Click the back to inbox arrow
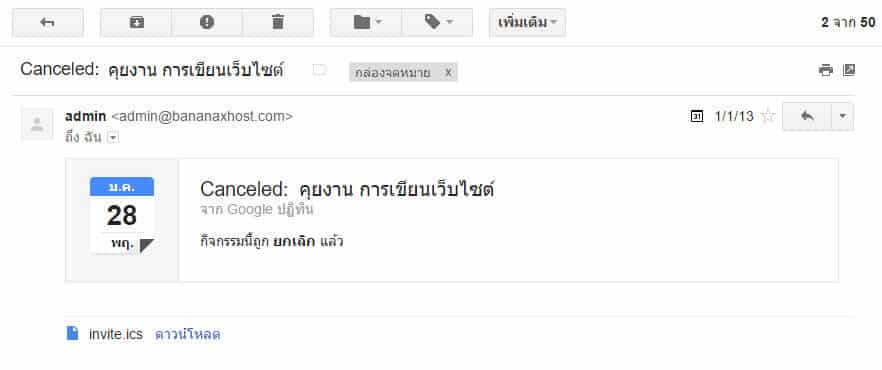This screenshot has width=882, height=370. (48, 22)
